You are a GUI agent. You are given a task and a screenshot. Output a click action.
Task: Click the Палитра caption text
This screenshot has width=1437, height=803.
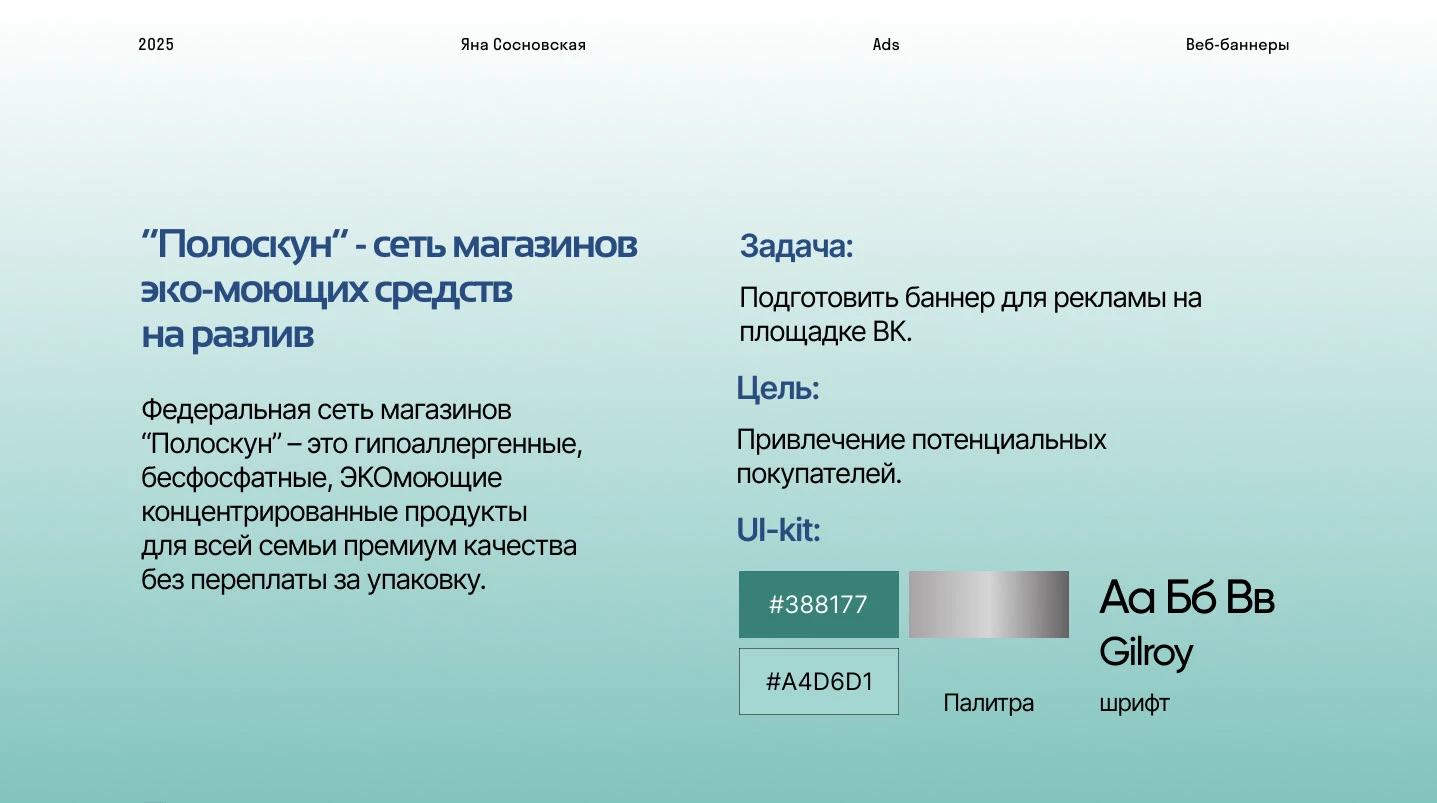point(988,703)
